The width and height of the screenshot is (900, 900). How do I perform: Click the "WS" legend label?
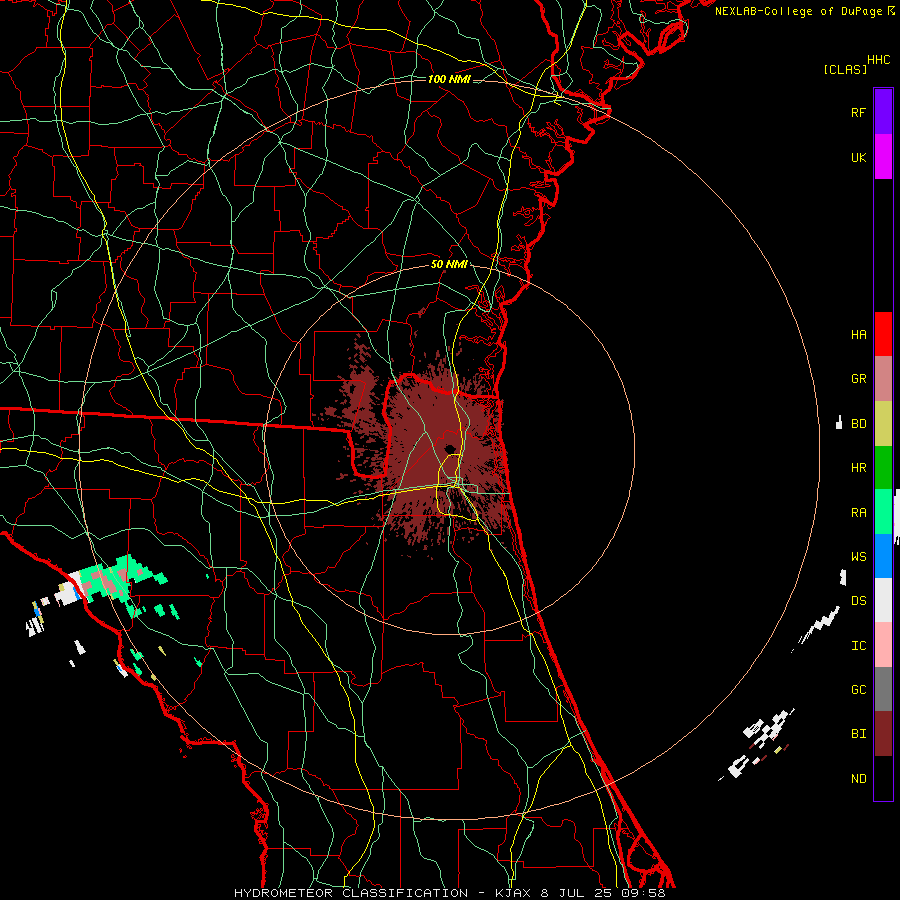point(859,557)
